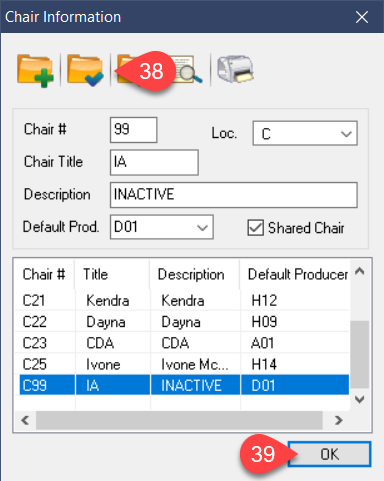Click the D01 cell in selected row

295,386
